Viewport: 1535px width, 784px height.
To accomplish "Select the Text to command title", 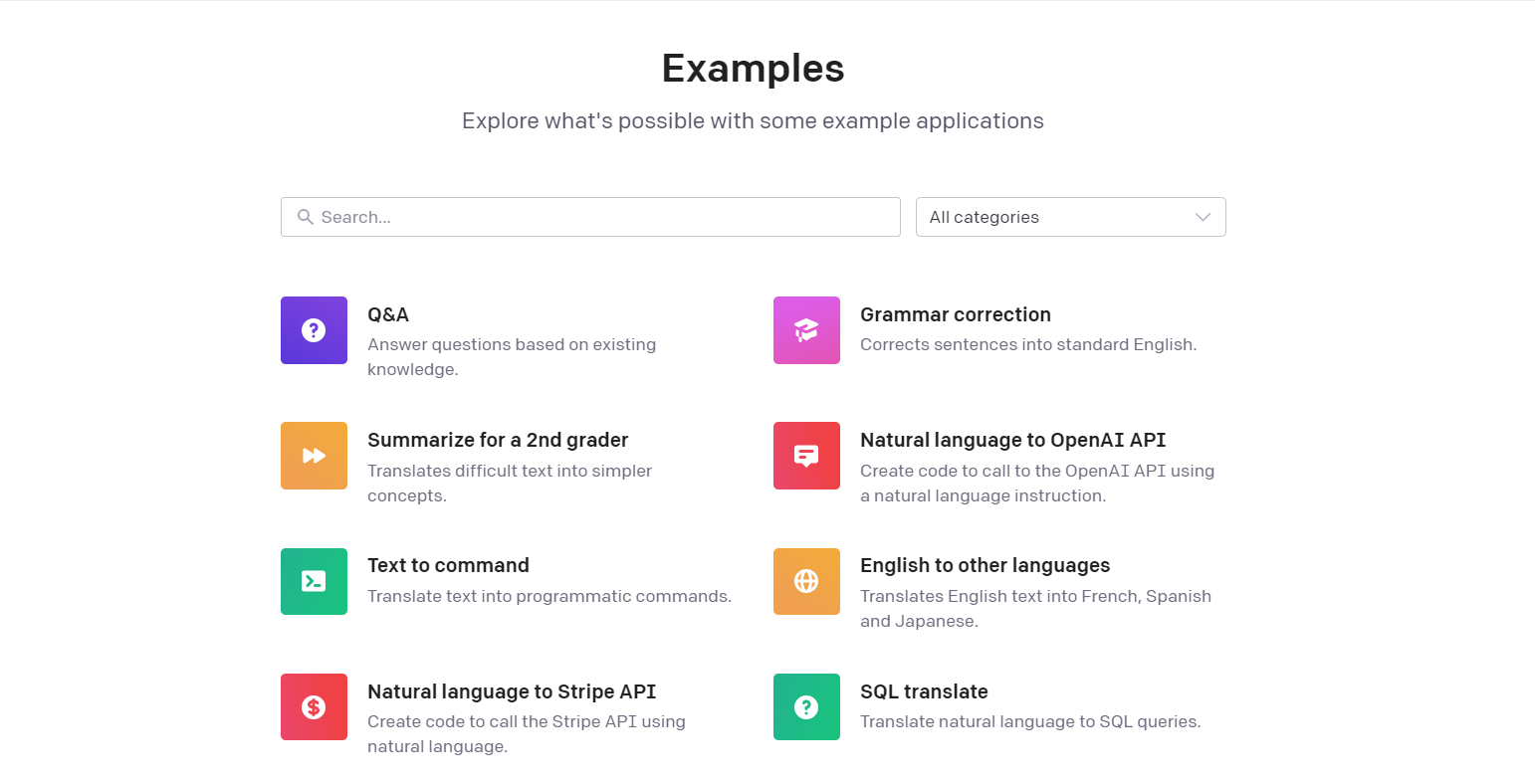I will coord(448,565).
